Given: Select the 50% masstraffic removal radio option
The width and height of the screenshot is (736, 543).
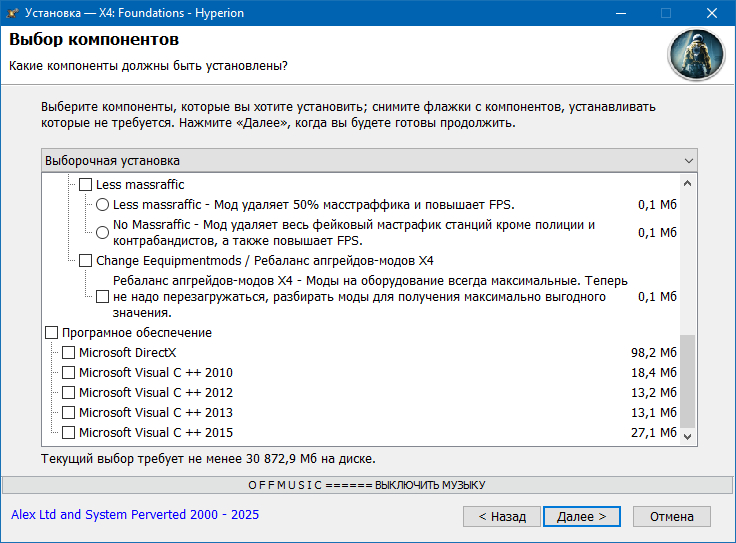Looking at the screenshot, I should coord(102,205).
